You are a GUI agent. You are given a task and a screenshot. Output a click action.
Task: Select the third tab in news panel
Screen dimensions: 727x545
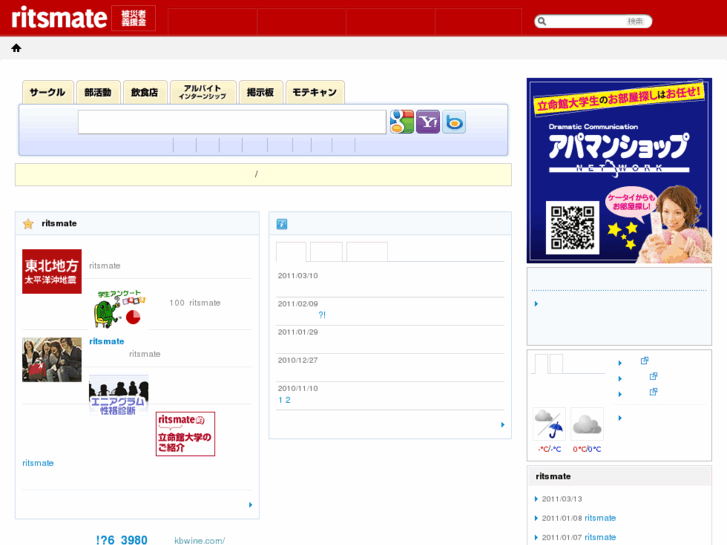pos(367,252)
